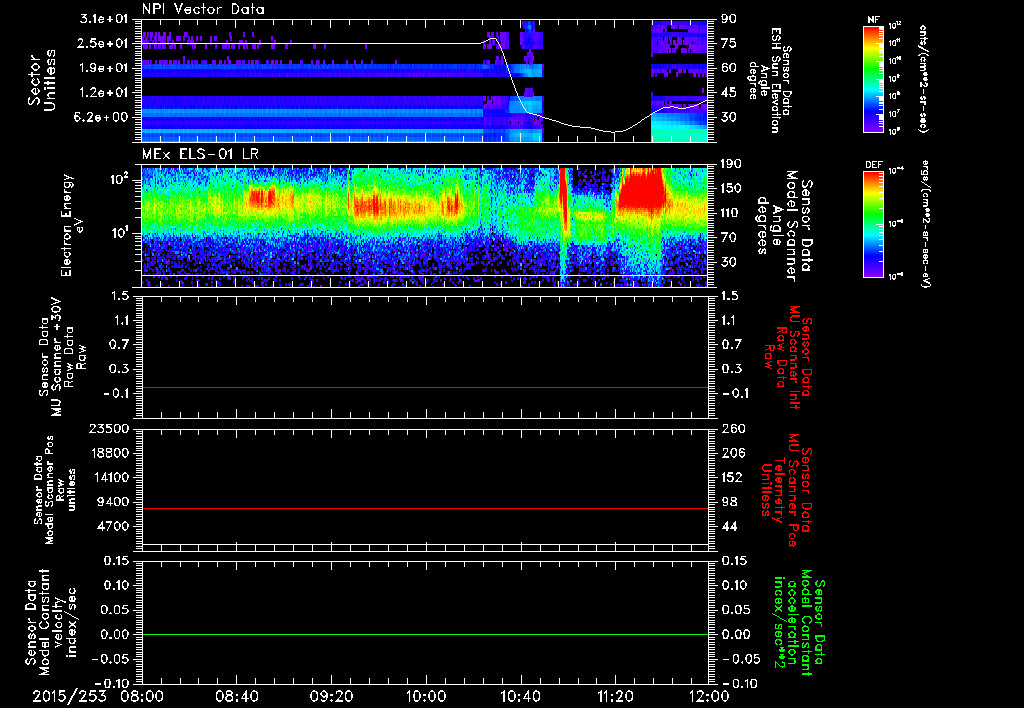This screenshot has height=708, width=1024.
Task: Click the 'NPI Vector Data' panel title
Action: [x=204, y=9]
